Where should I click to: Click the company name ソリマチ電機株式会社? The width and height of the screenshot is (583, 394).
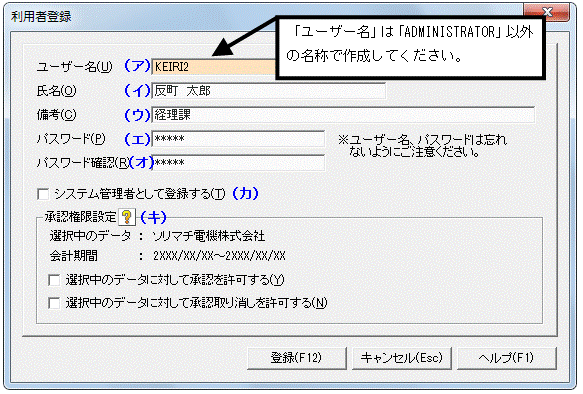[209, 236]
